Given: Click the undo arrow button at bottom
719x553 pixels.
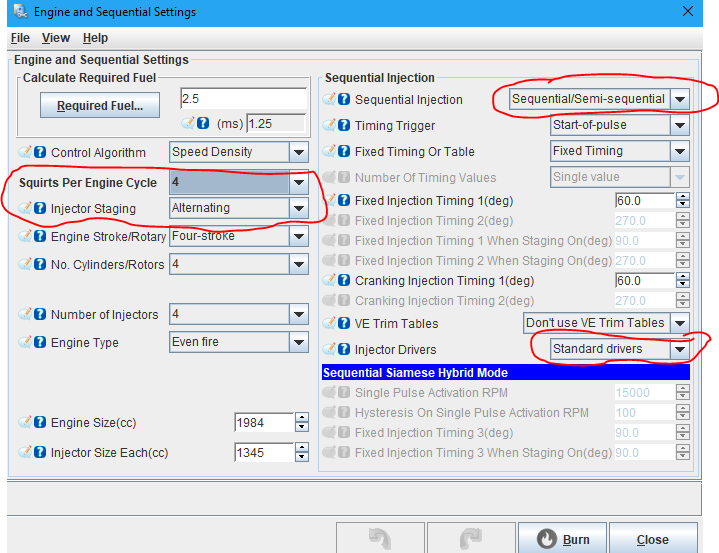Looking at the screenshot, I should pos(381,540).
